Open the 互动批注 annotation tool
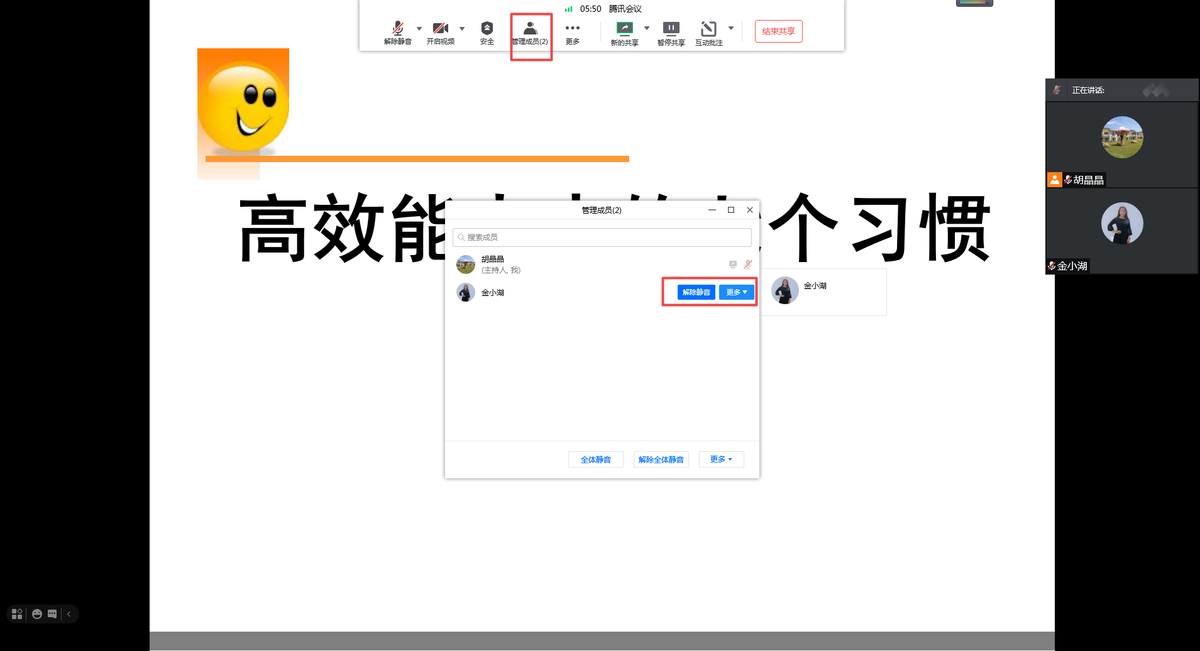 (708, 30)
